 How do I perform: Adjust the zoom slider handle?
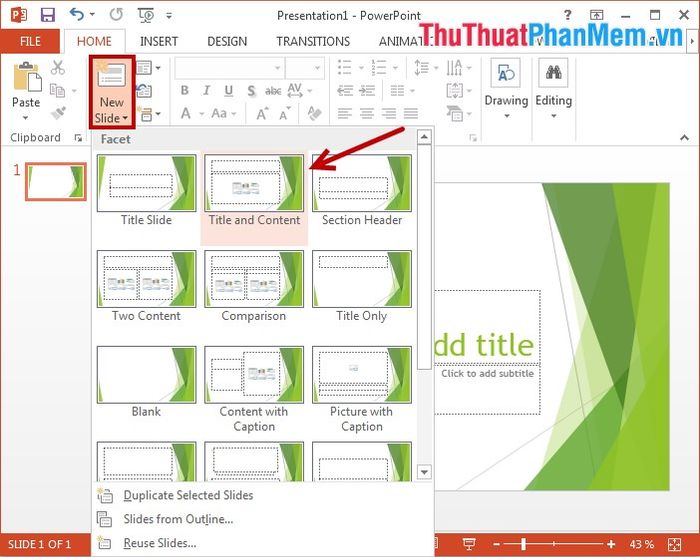[x=523, y=544]
